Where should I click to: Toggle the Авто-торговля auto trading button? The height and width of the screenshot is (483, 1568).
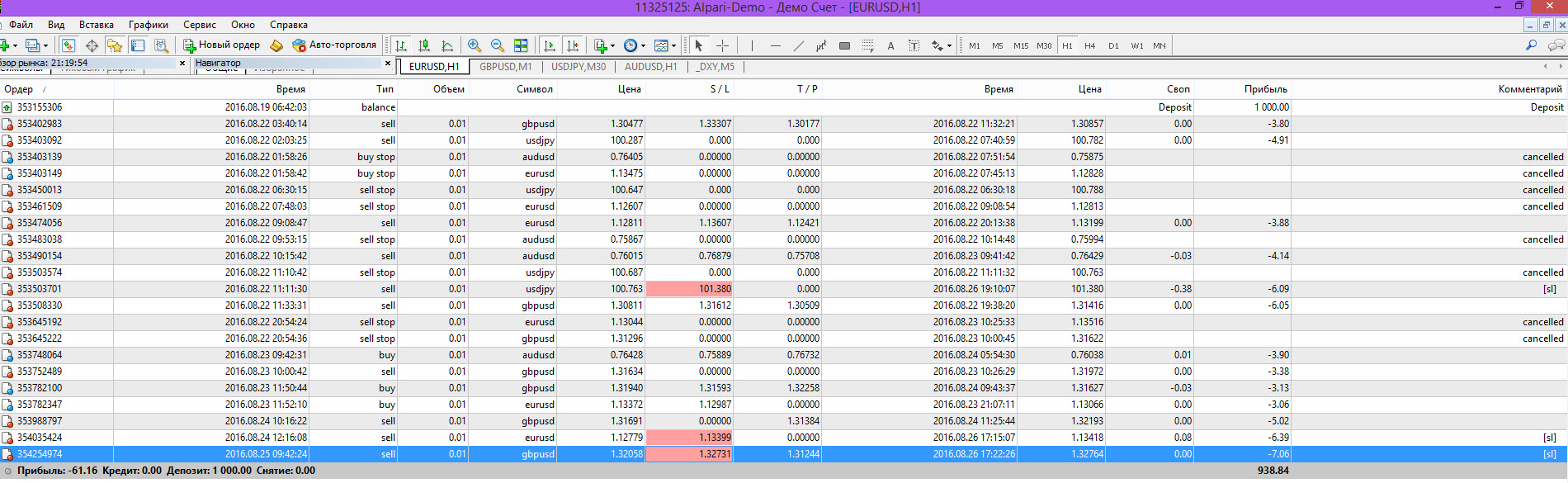[x=334, y=45]
